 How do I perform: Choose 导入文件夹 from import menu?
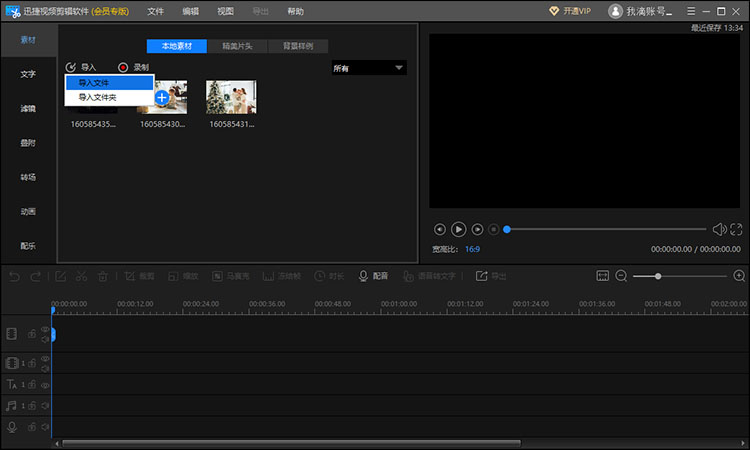pyautogui.click(x=110, y=98)
